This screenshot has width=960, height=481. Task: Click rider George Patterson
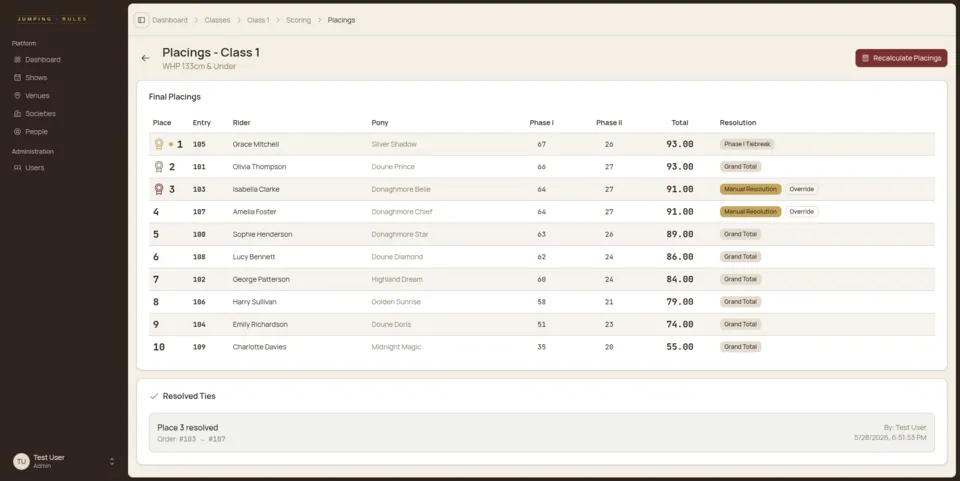tap(261, 279)
